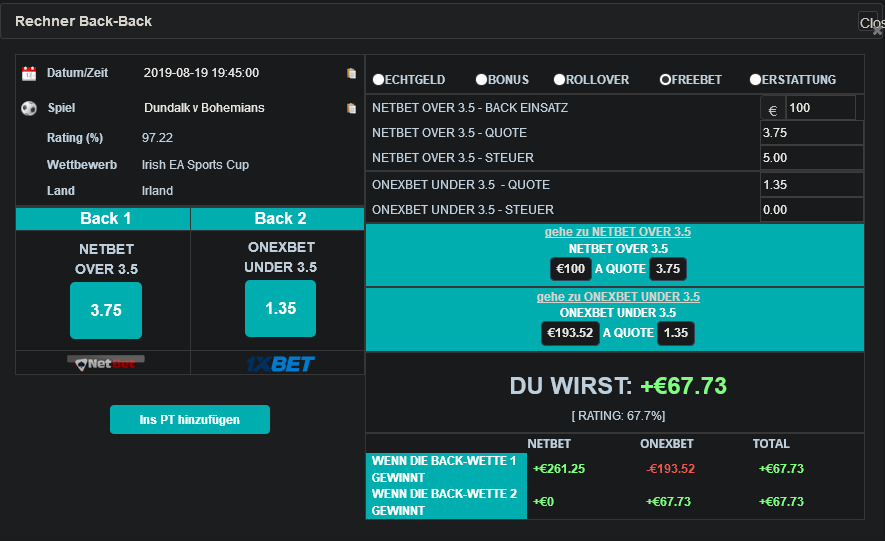Click the 3.75 odds button under Back 1
This screenshot has width=885, height=541.
pos(106,310)
